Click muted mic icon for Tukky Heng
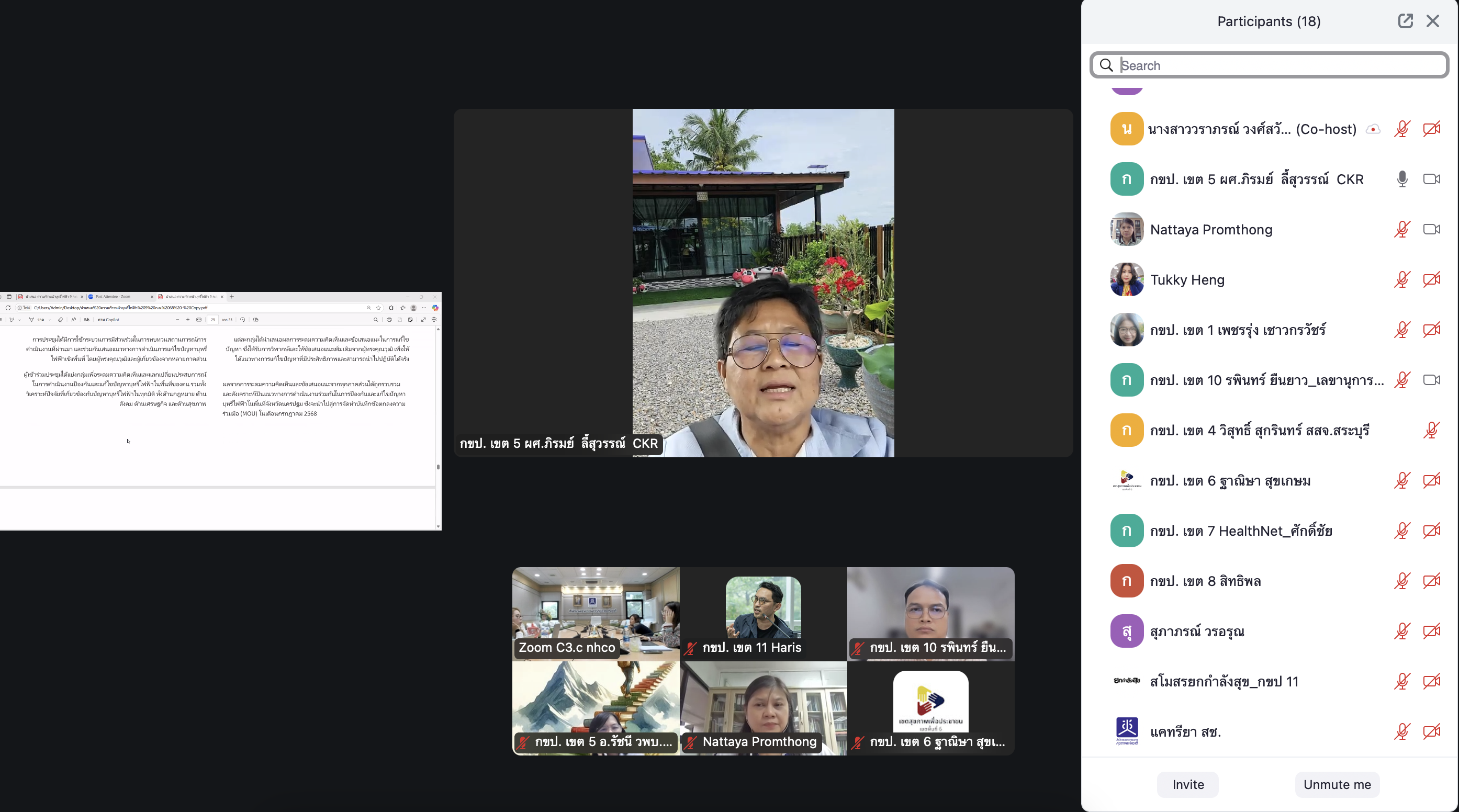This screenshot has width=1459, height=812. [1402, 280]
